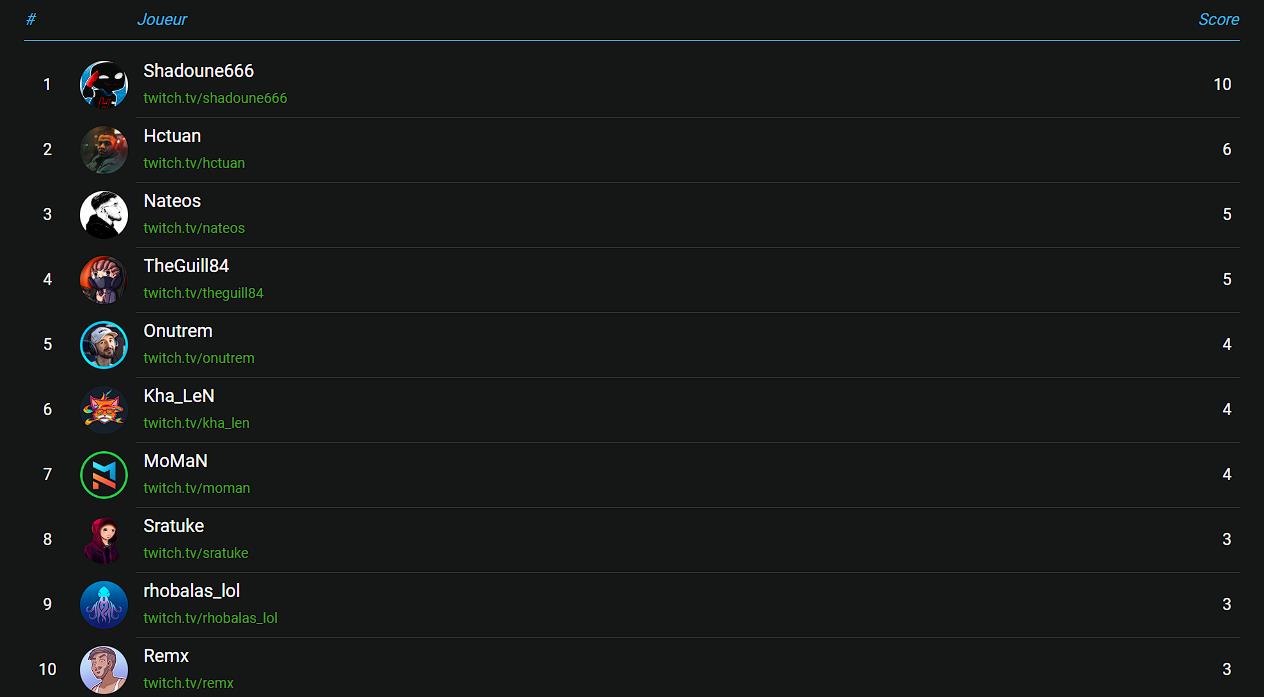The height and width of the screenshot is (697, 1264).
Task: Click the Joueur column header
Action: click(x=162, y=19)
